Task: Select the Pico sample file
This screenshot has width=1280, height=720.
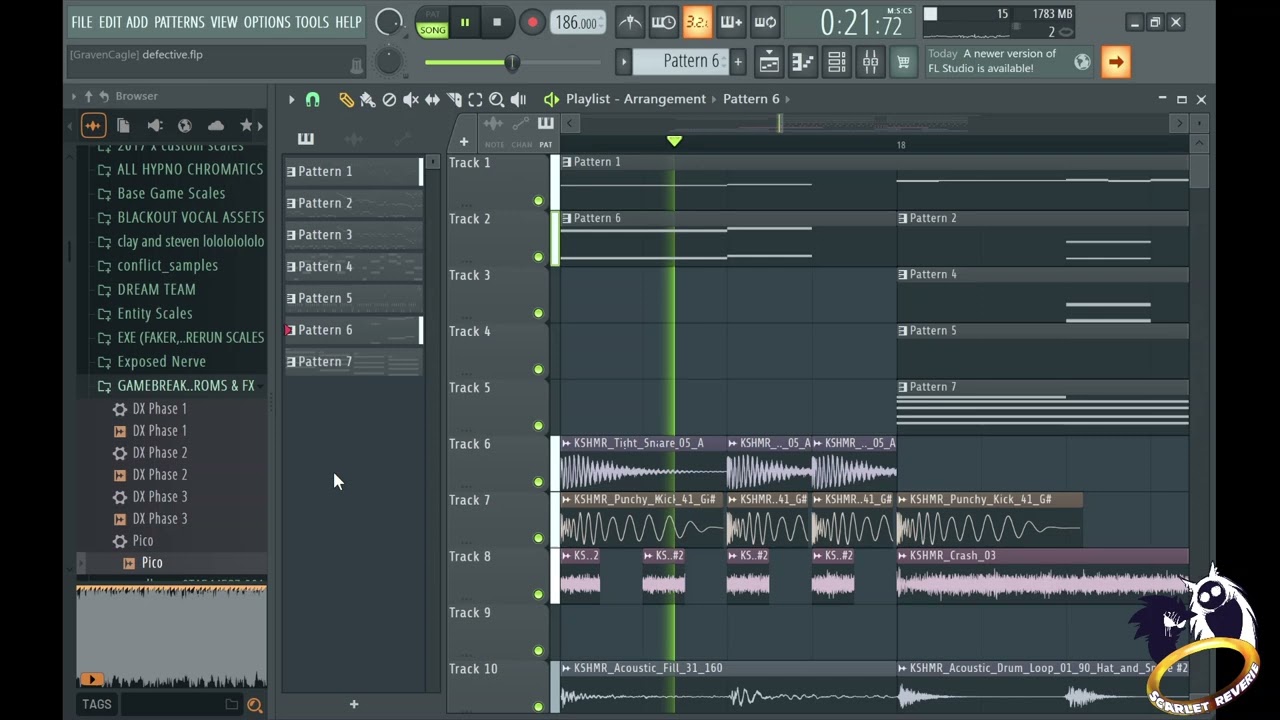Action: (152, 563)
